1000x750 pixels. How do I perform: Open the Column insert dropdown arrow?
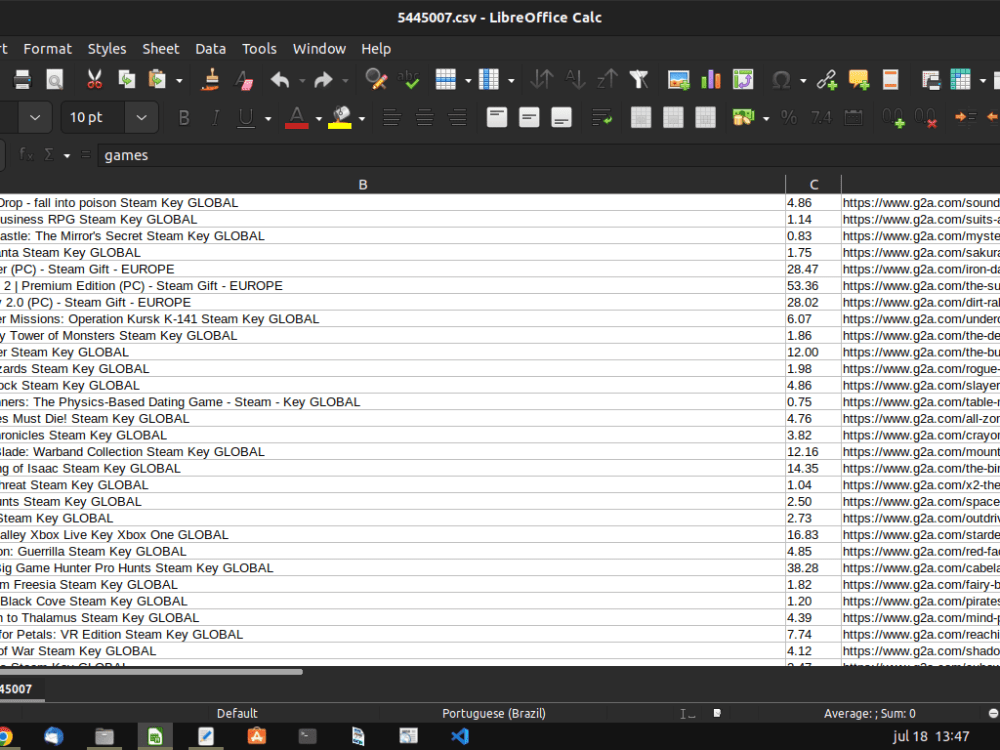(511, 80)
